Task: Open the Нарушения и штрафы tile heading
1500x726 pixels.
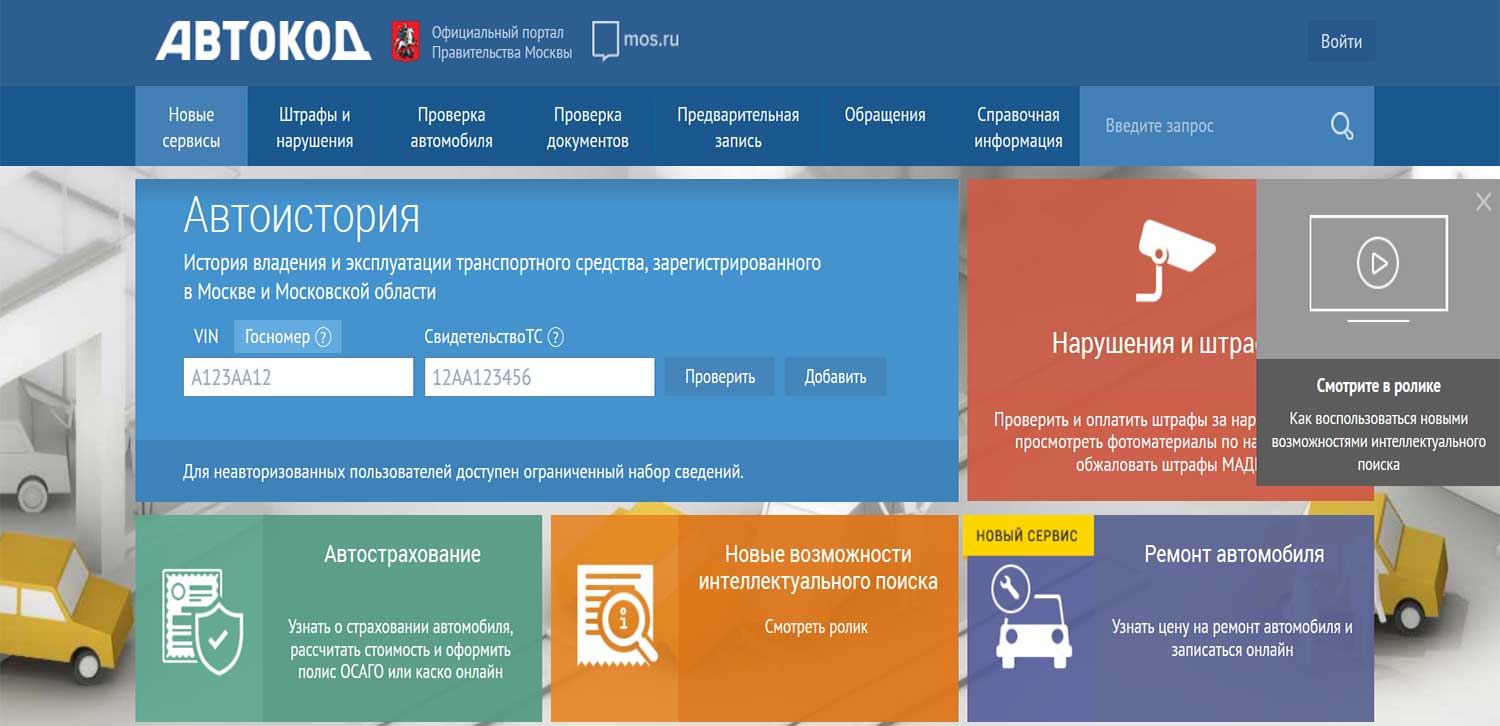Action: click(1154, 343)
